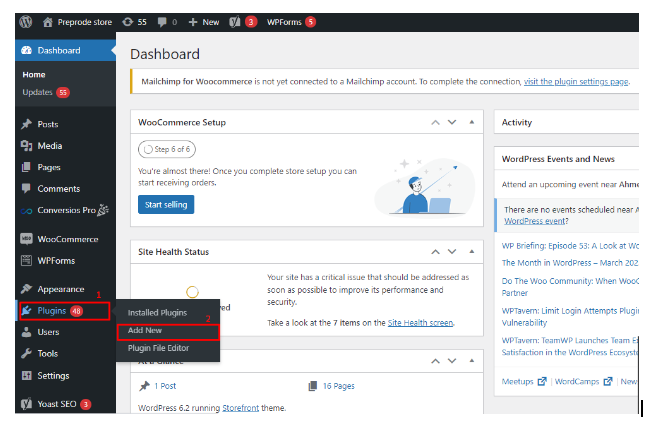Screen dimensions: 668x424
Task: Click the Plugins plug icon
Action: tap(26, 311)
